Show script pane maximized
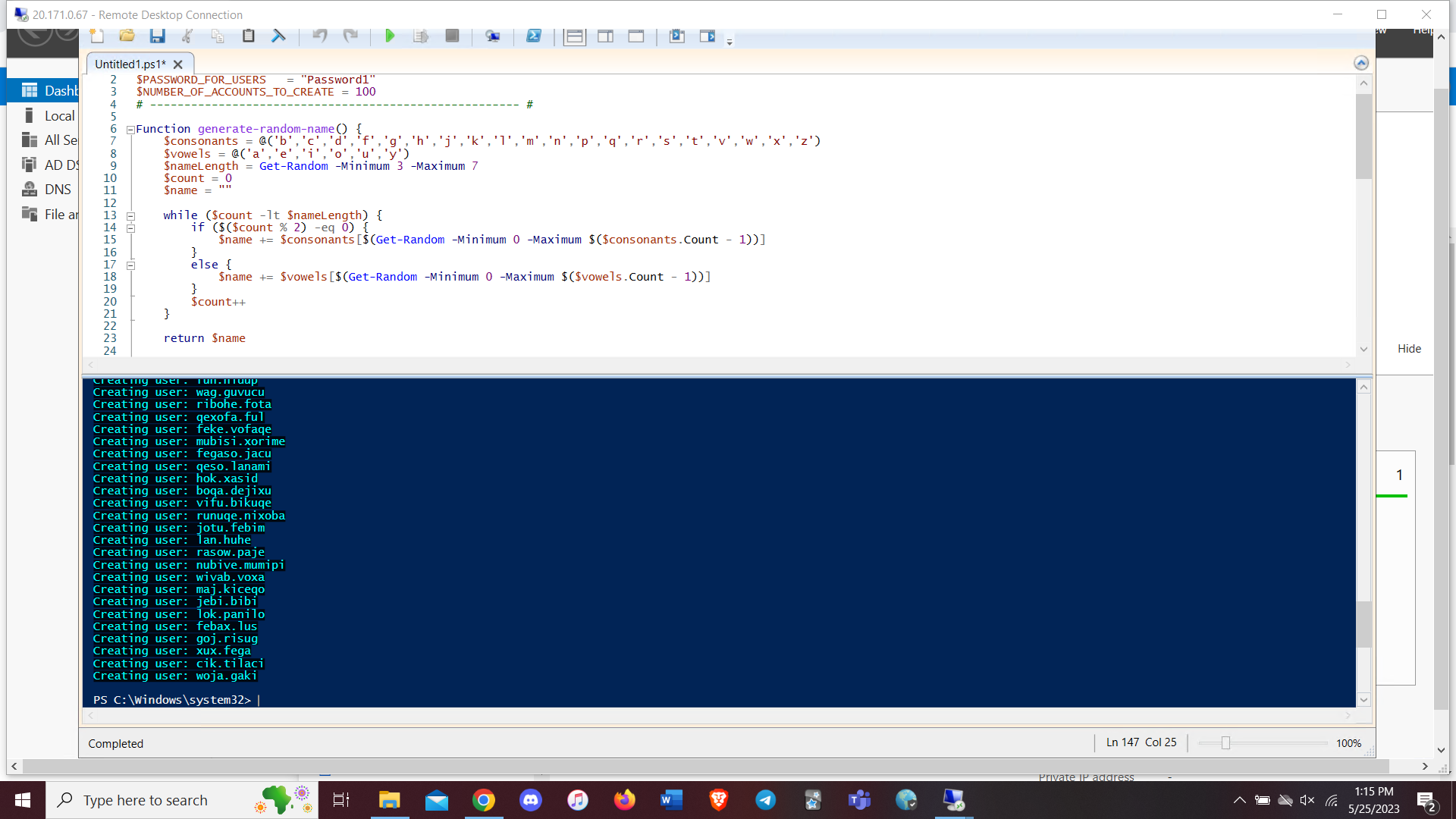The image size is (1456, 819). point(635,36)
